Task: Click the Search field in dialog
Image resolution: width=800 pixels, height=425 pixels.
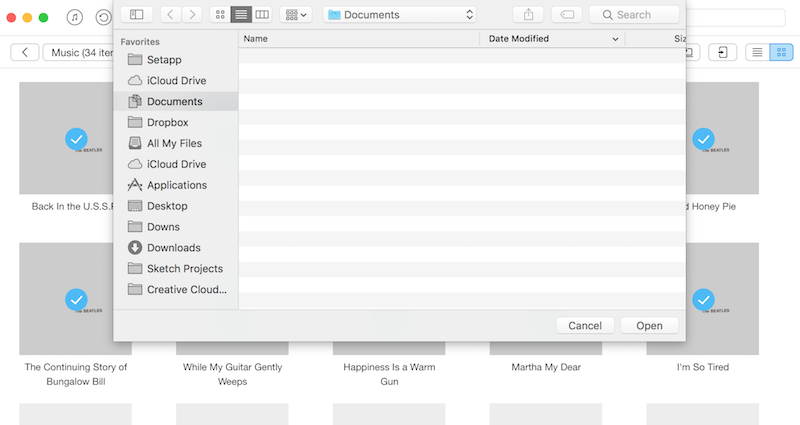Action: [634, 14]
